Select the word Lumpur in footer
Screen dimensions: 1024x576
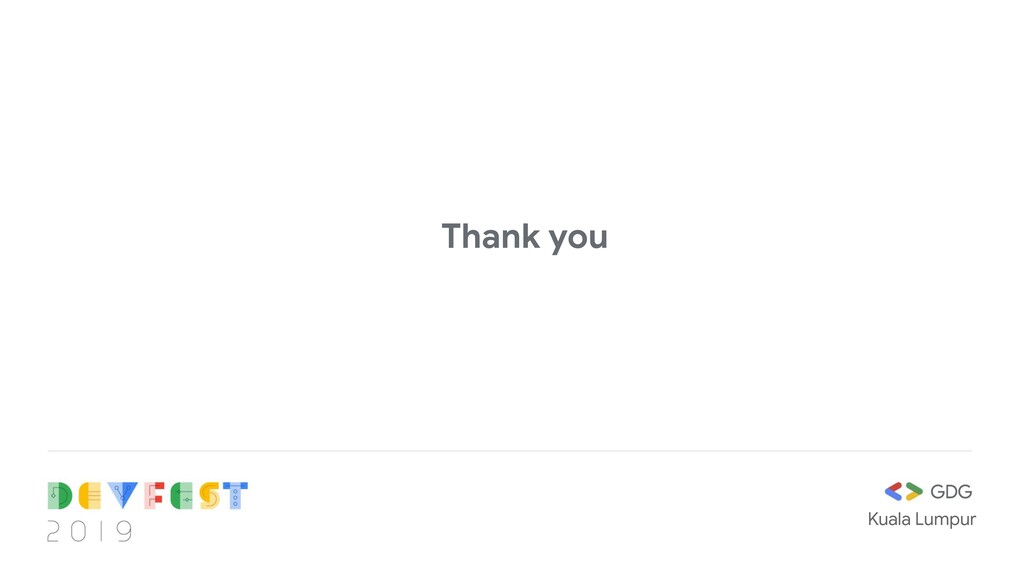pyautogui.click(x=945, y=520)
